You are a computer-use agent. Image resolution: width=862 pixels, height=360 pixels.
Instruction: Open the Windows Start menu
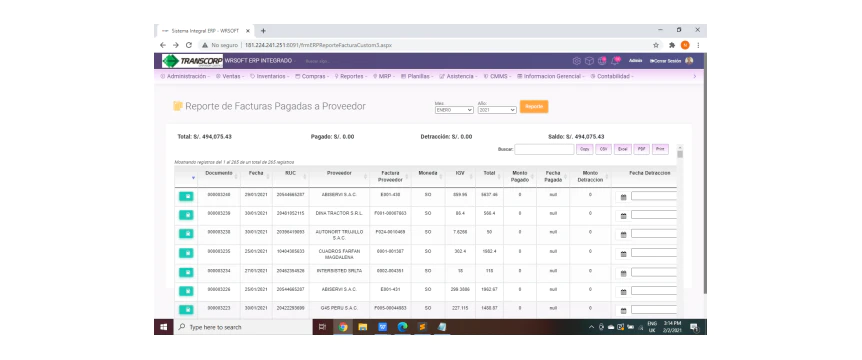pyautogui.click(x=163, y=327)
